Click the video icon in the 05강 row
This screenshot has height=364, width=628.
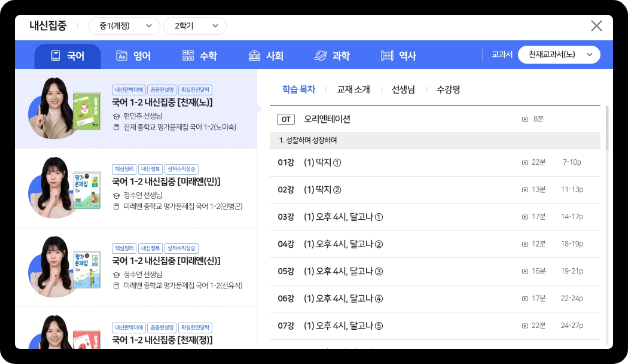tap(525, 271)
